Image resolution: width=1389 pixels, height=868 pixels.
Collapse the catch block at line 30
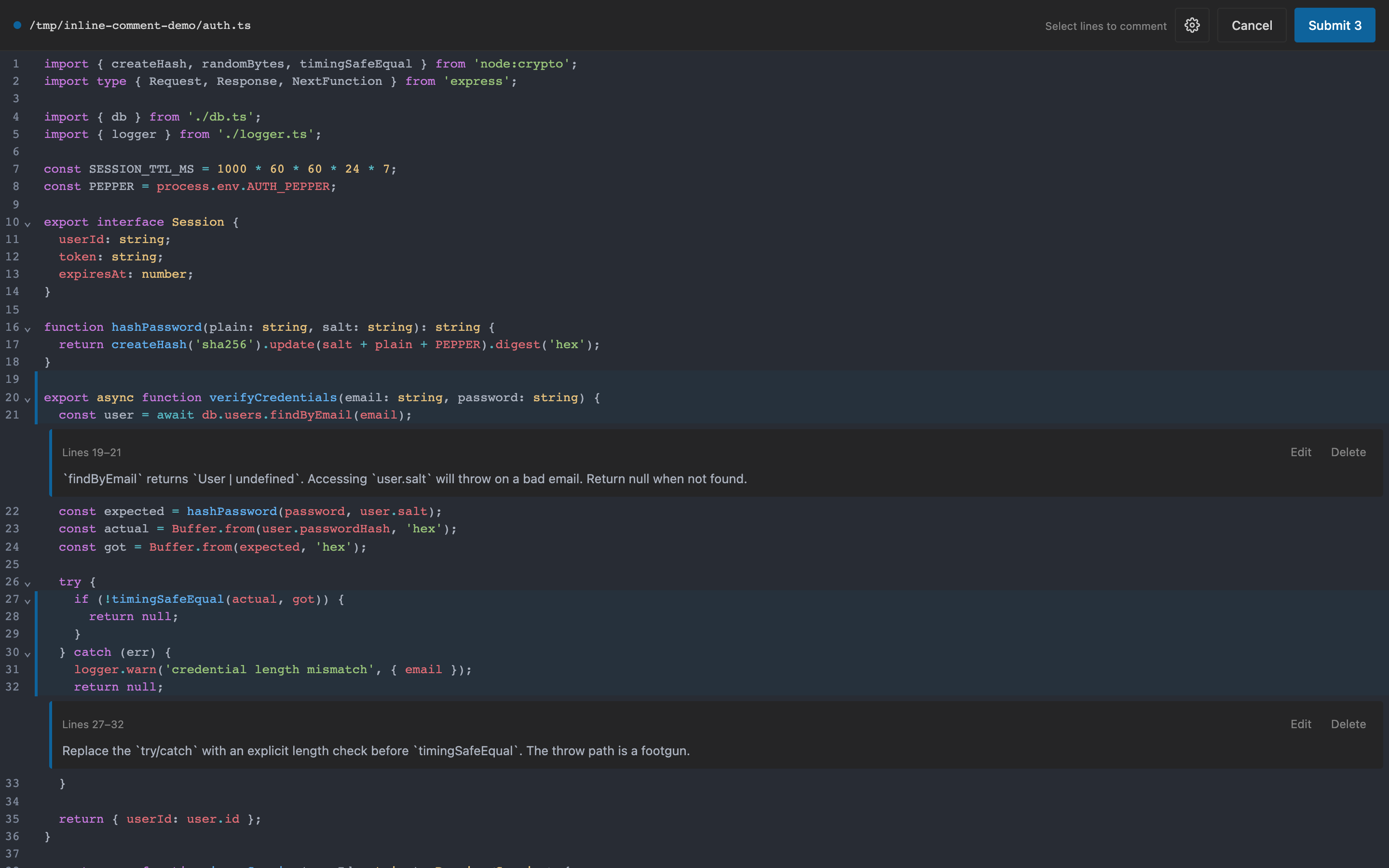(27, 654)
